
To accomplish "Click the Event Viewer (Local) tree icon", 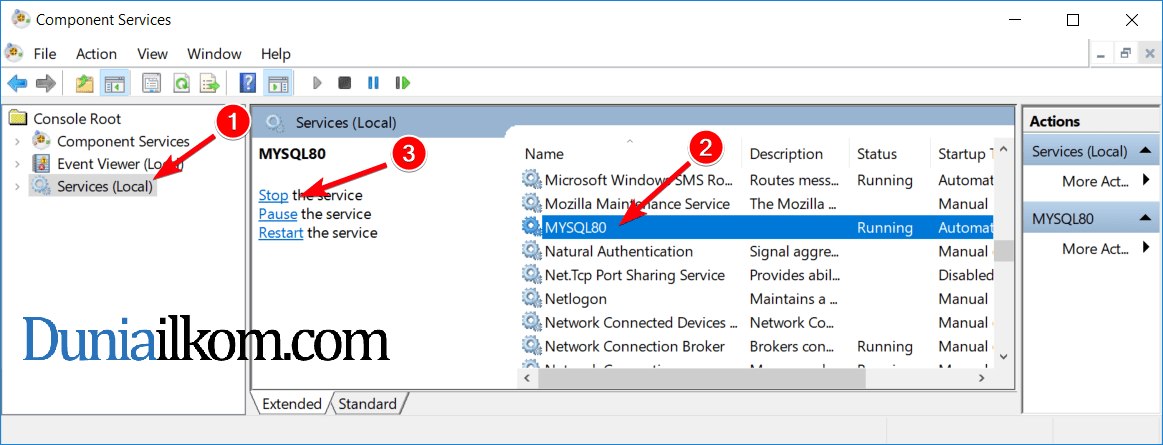I will click(42, 164).
